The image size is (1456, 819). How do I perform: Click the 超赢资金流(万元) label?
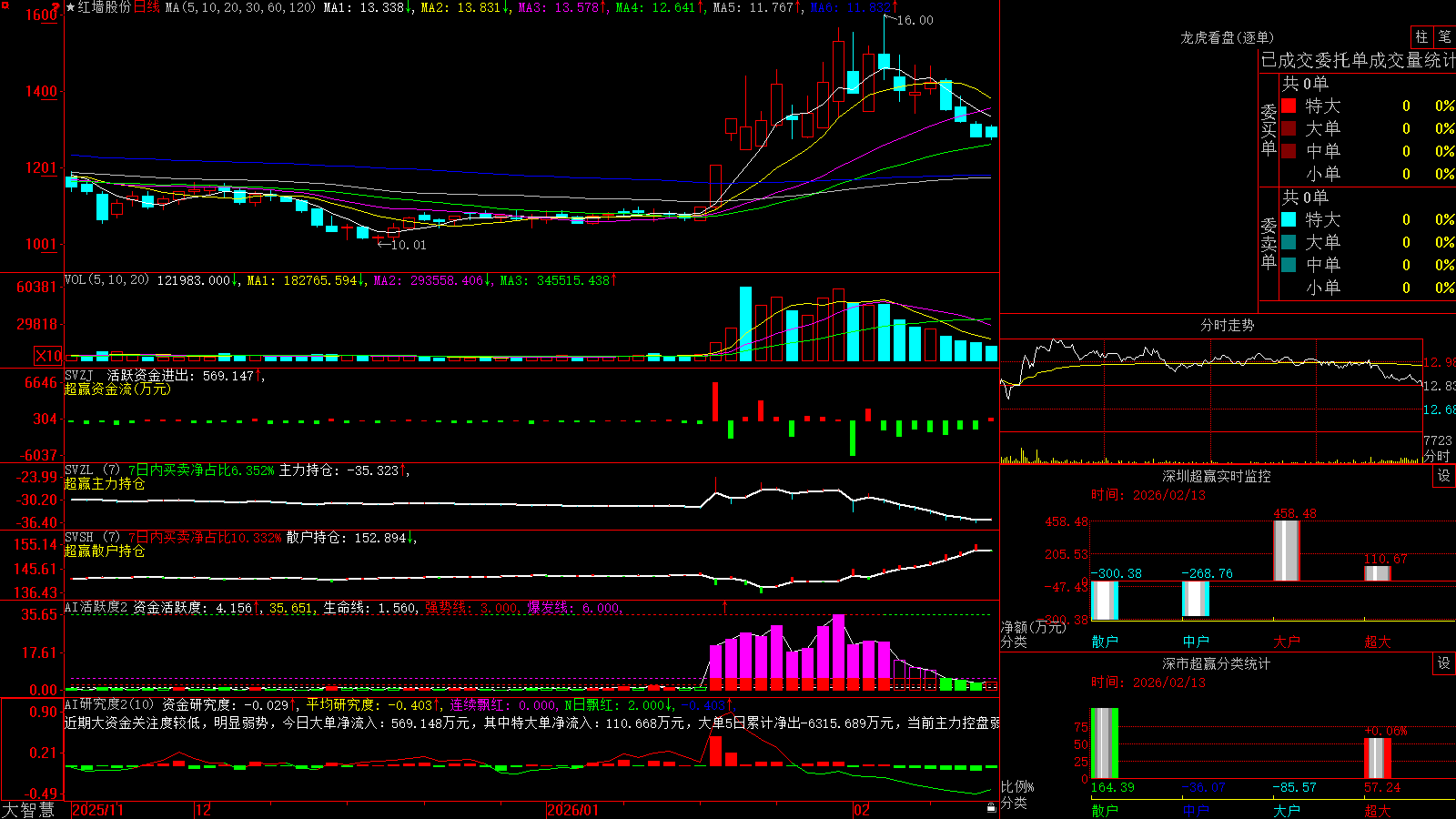pos(117,389)
